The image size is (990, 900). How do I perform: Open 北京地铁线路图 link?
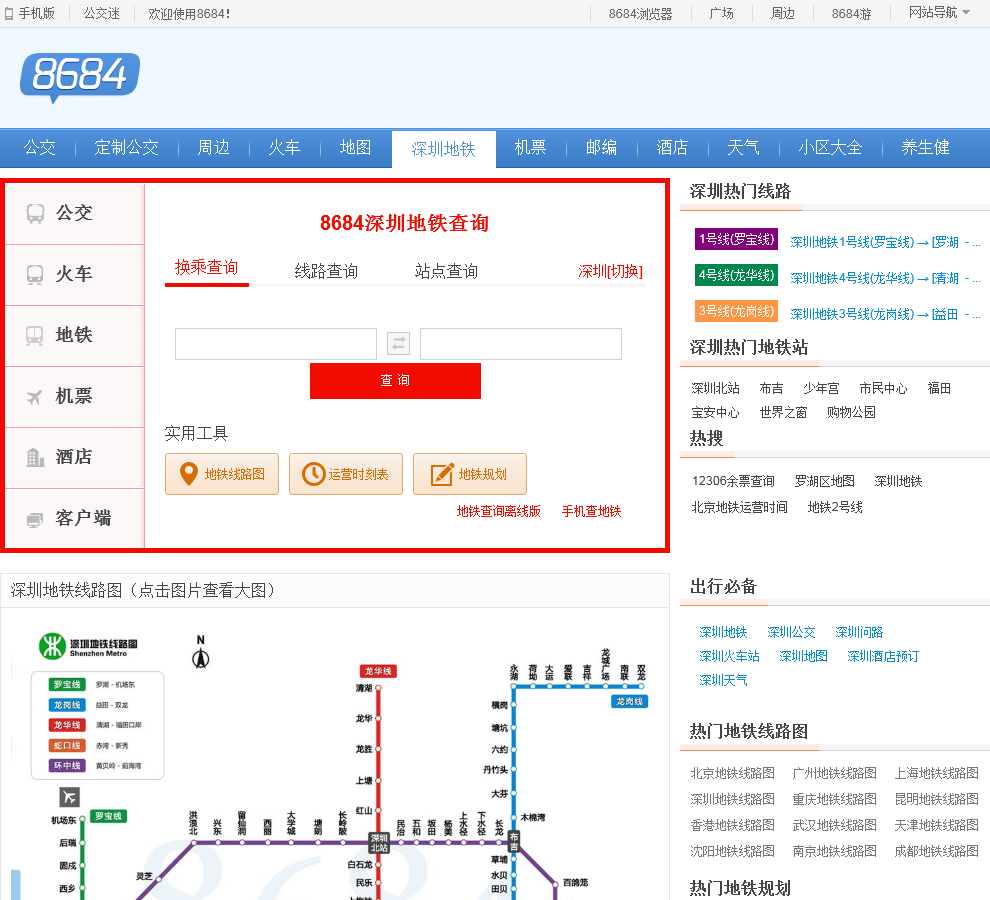(x=732, y=773)
